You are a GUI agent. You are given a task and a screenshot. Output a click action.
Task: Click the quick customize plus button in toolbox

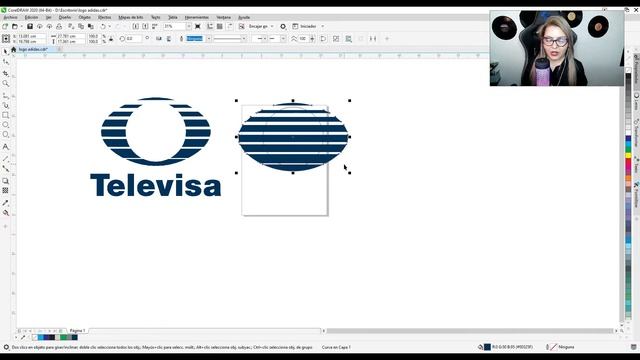pos(5,227)
